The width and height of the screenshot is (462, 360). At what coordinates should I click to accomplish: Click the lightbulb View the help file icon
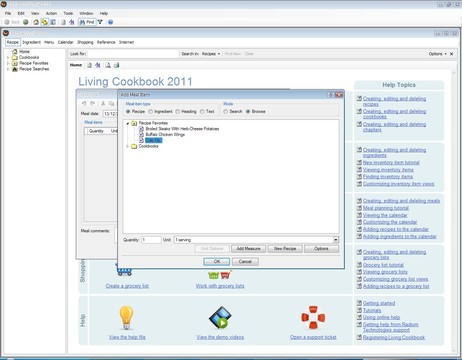point(126,318)
